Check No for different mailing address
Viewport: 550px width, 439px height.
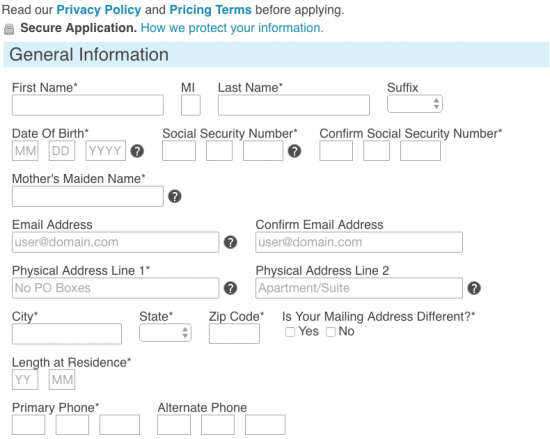coord(331,332)
